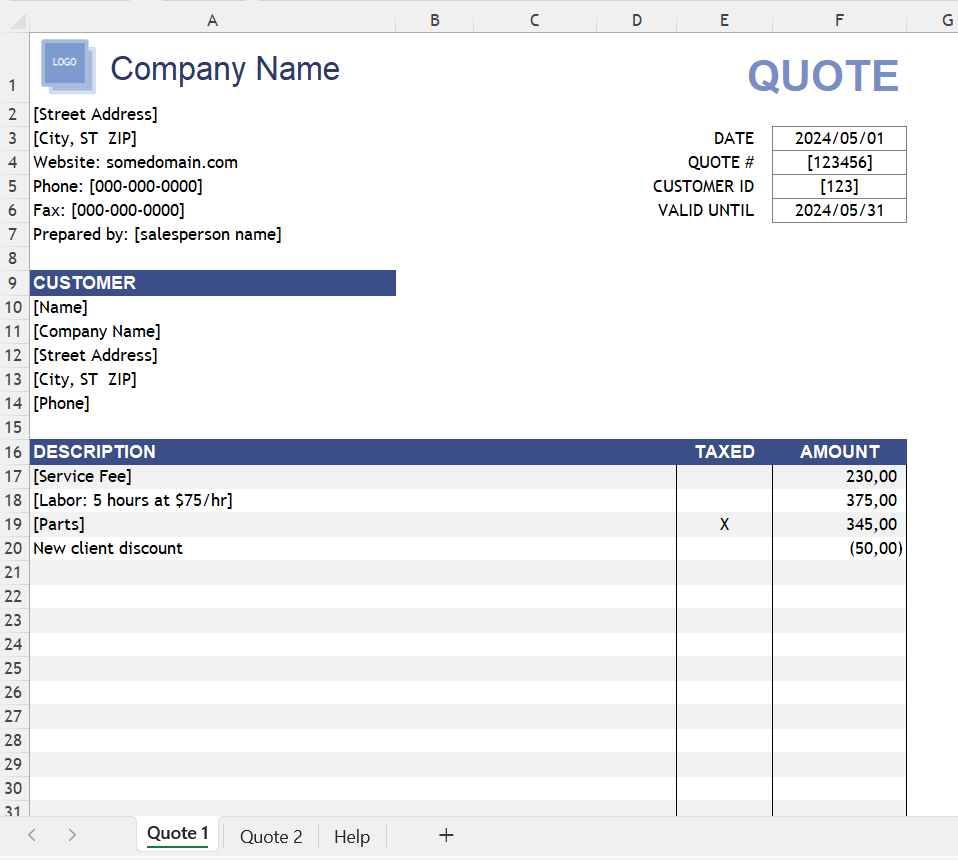Select the 230,00 amount cell

coord(839,476)
